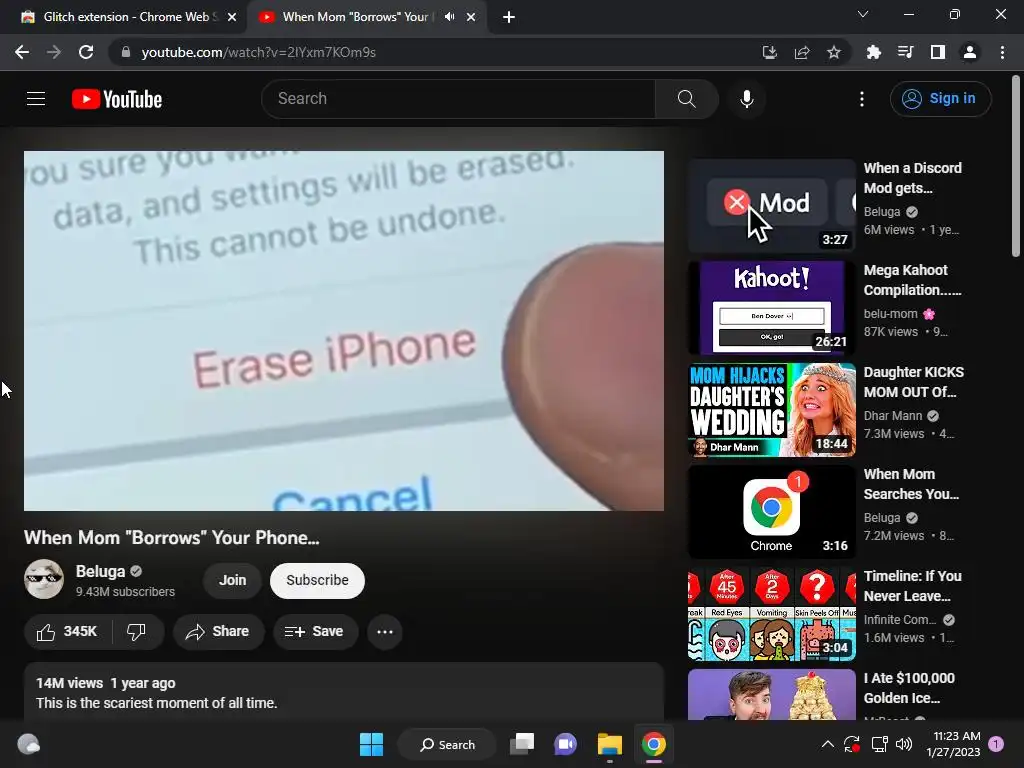This screenshot has height=768, width=1024.
Task: Click the 14M views text
Action: coord(69,683)
